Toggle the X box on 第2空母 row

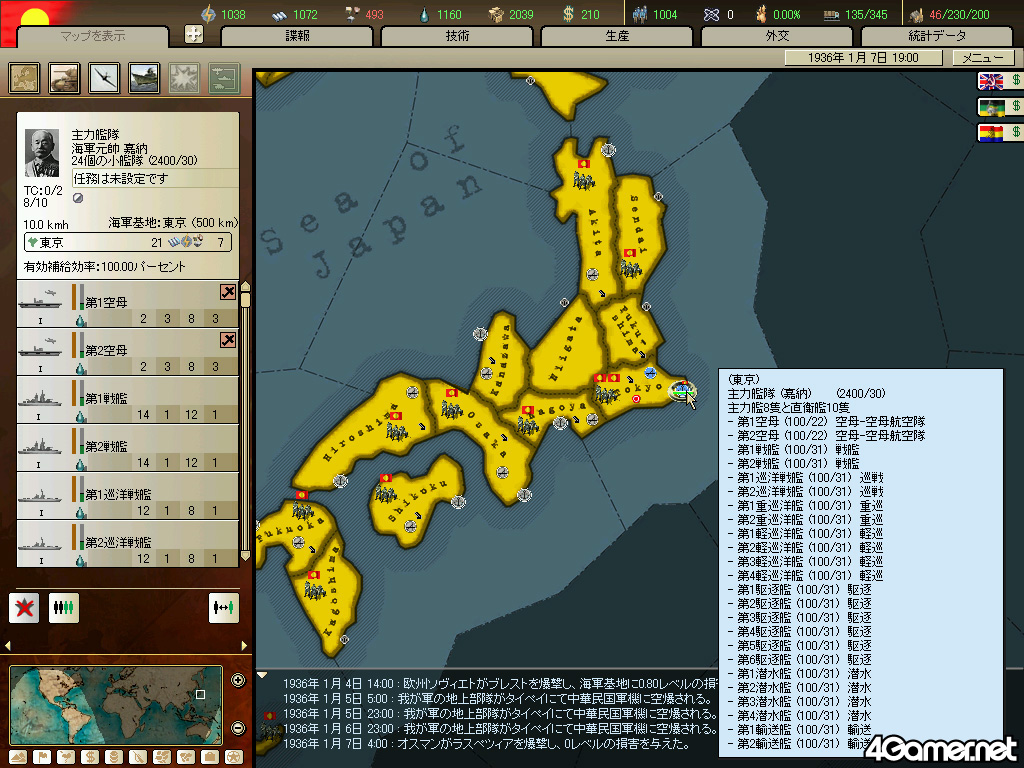(x=228, y=340)
